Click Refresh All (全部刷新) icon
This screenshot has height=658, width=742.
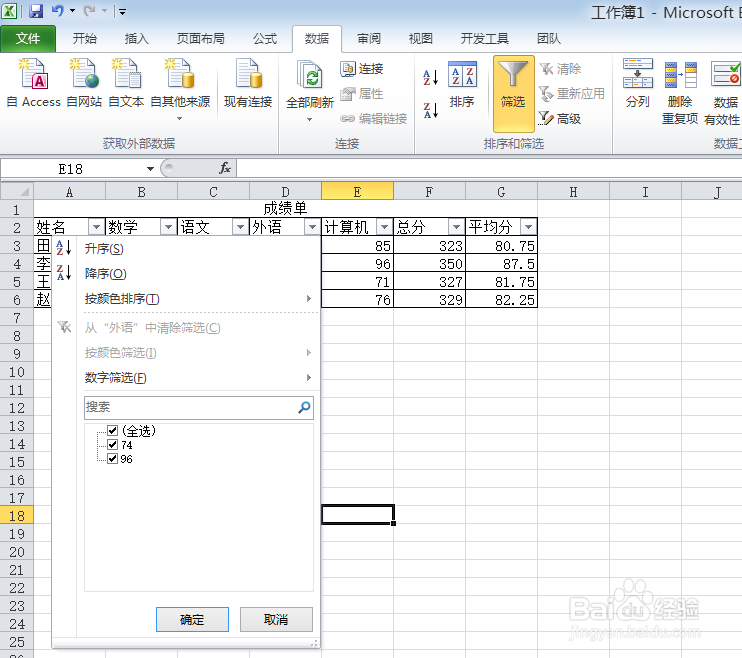click(310, 75)
